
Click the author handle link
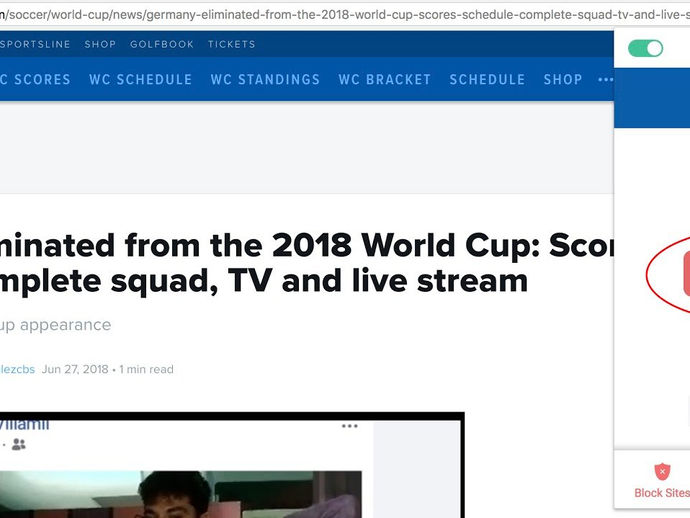coord(17,369)
